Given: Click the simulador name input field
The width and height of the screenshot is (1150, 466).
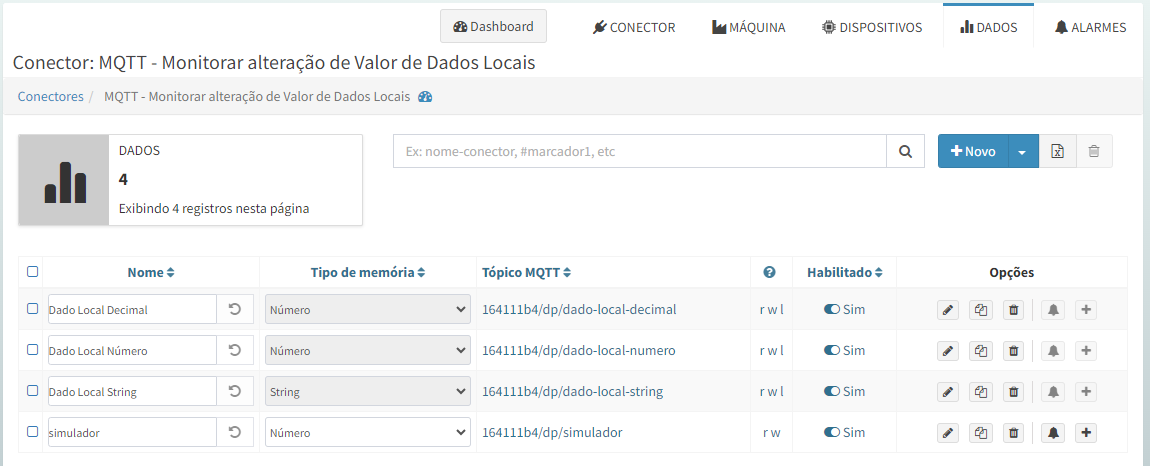Looking at the screenshot, I should pyautogui.click(x=132, y=433).
